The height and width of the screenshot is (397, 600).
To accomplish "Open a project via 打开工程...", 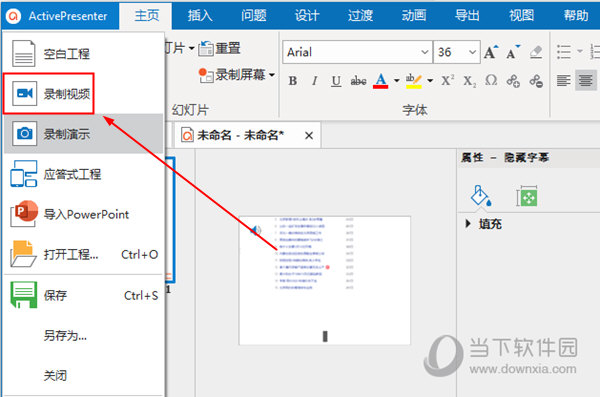I will [x=83, y=254].
